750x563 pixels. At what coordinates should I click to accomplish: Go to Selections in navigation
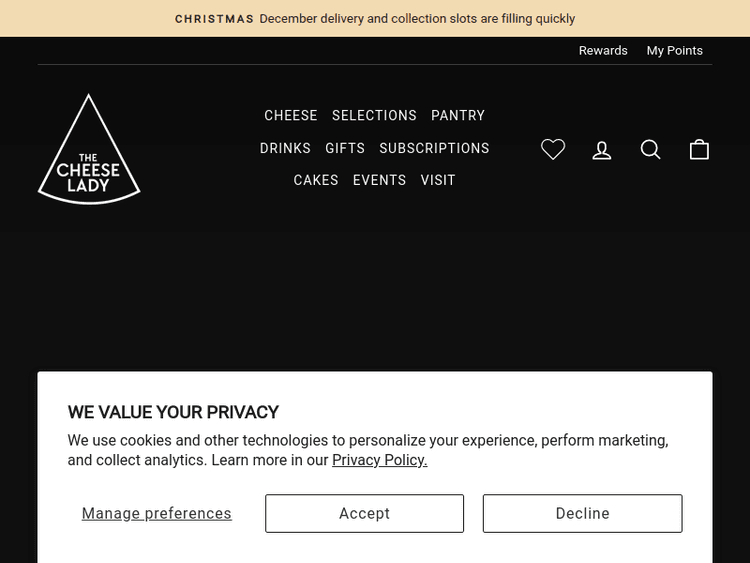[x=374, y=115]
